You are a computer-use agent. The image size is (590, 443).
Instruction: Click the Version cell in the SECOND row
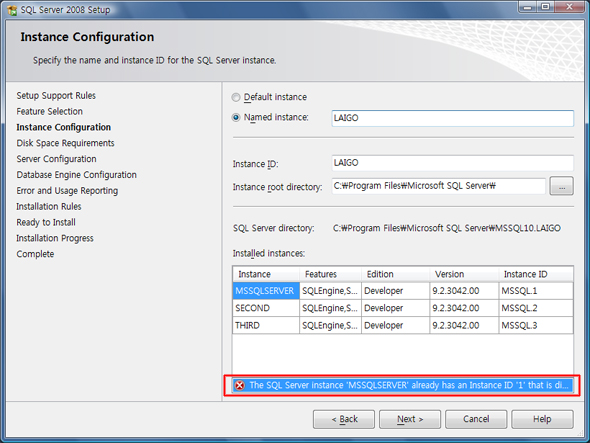464,308
